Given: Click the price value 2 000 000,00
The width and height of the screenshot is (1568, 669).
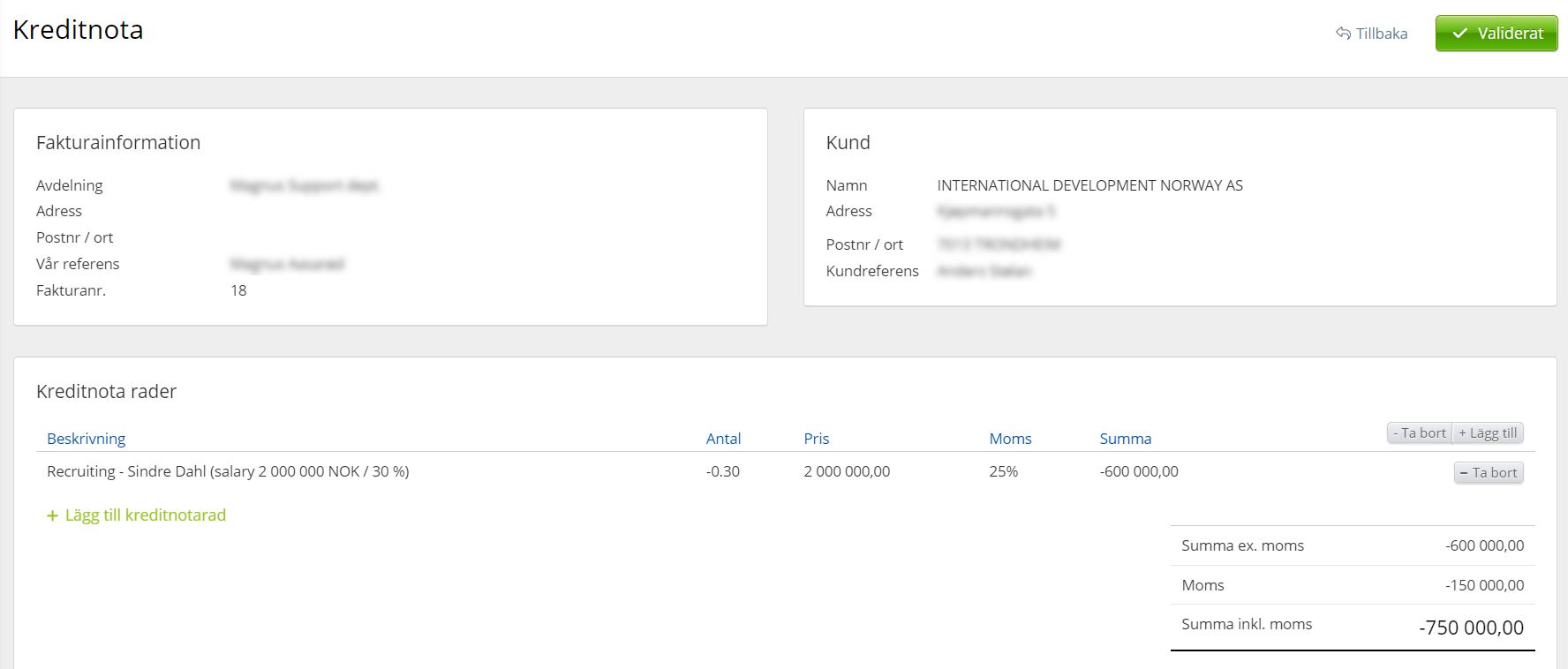Looking at the screenshot, I should [x=847, y=471].
